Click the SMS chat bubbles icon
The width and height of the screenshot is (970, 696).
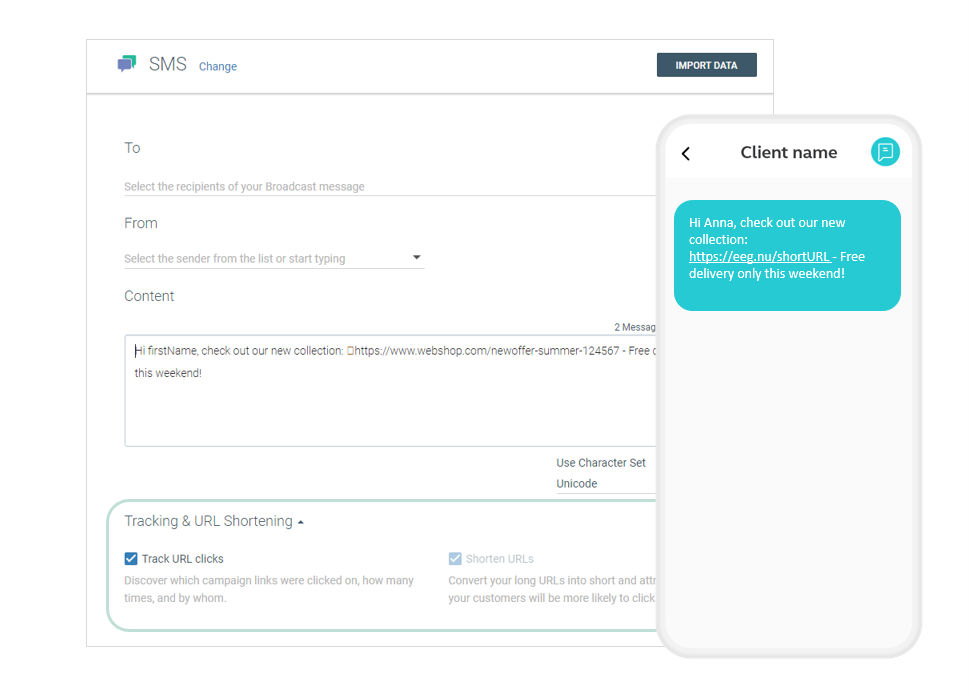pyautogui.click(x=126, y=65)
